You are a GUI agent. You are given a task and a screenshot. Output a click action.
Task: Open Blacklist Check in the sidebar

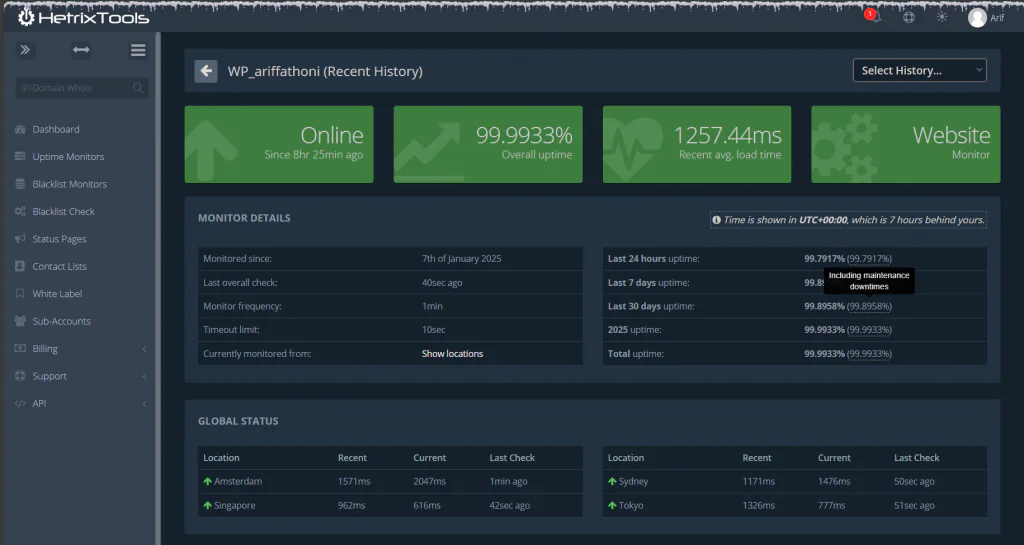pyautogui.click(x=63, y=211)
